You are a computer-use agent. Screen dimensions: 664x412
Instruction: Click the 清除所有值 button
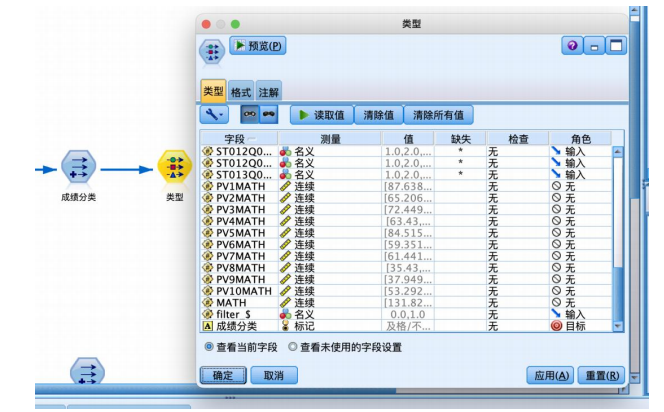click(438, 115)
